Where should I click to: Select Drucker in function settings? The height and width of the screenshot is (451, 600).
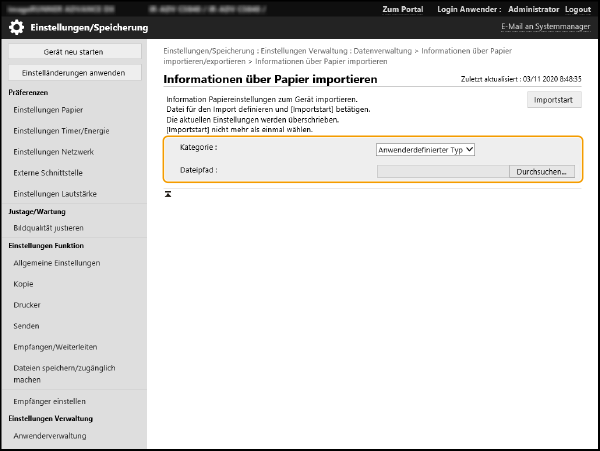27,304
